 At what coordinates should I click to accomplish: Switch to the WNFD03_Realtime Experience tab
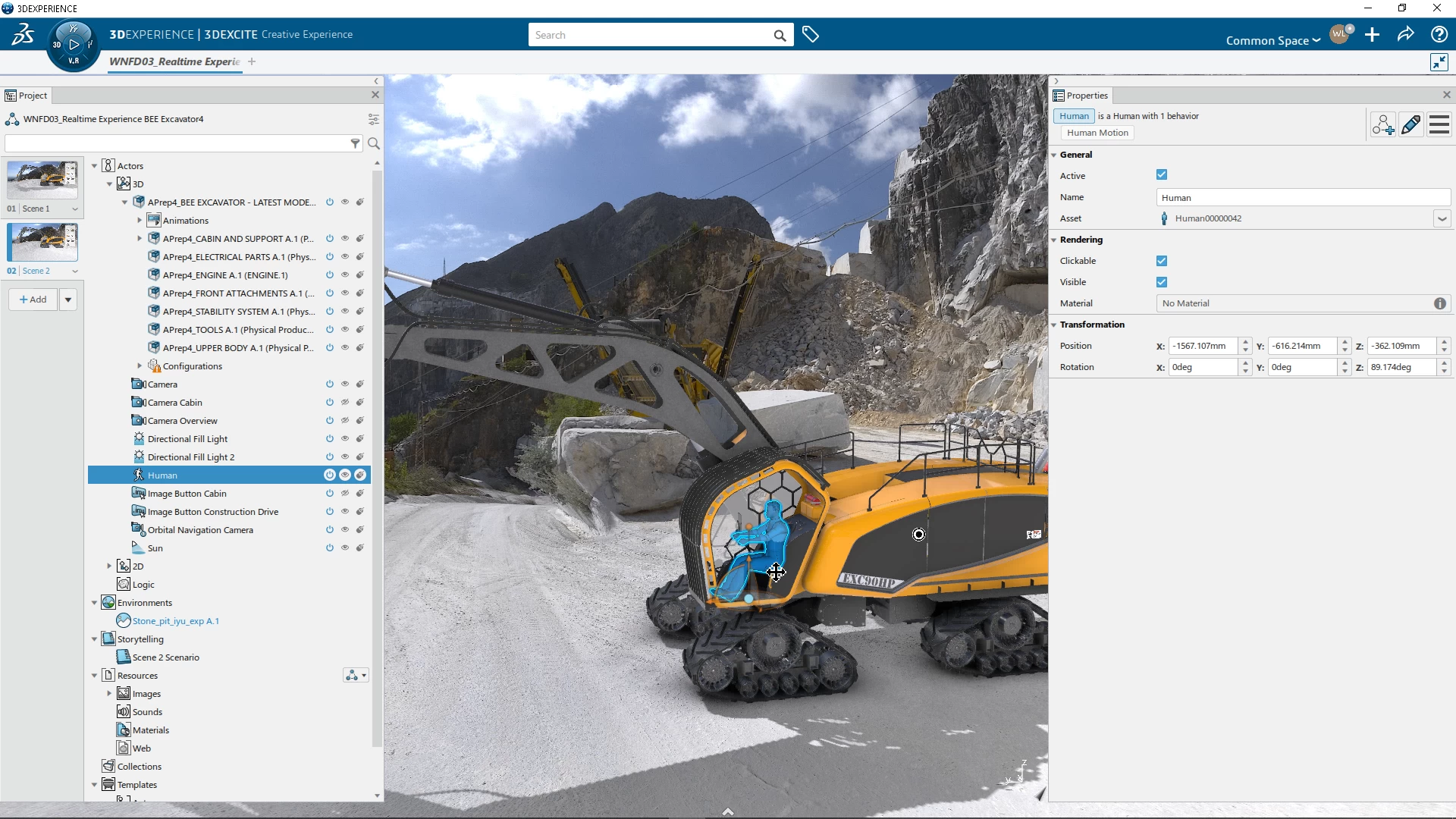[x=174, y=62]
